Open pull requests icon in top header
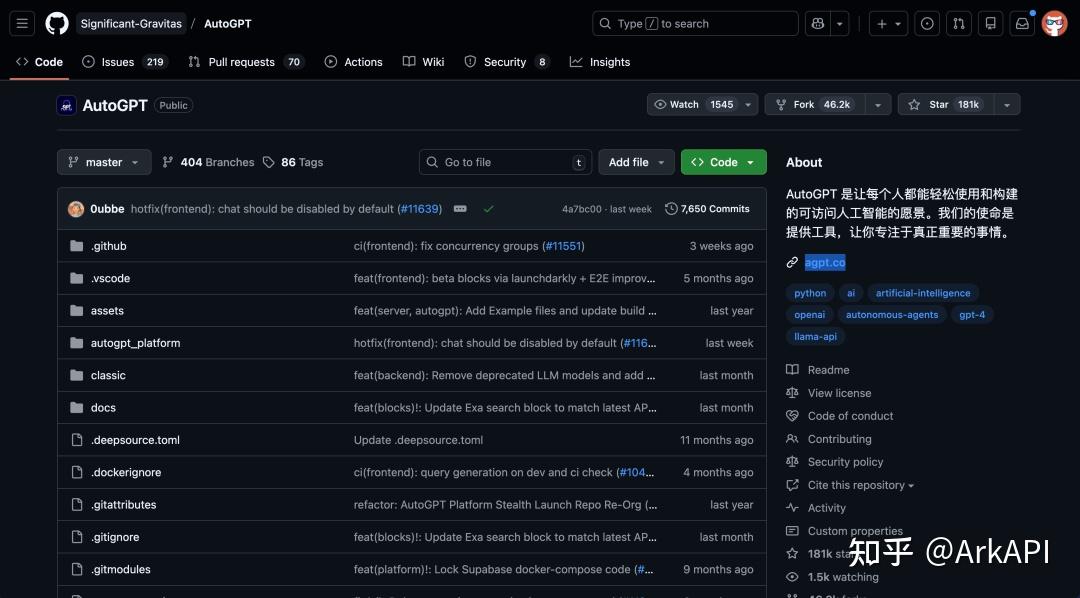This screenshot has width=1080, height=598. [x=959, y=23]
